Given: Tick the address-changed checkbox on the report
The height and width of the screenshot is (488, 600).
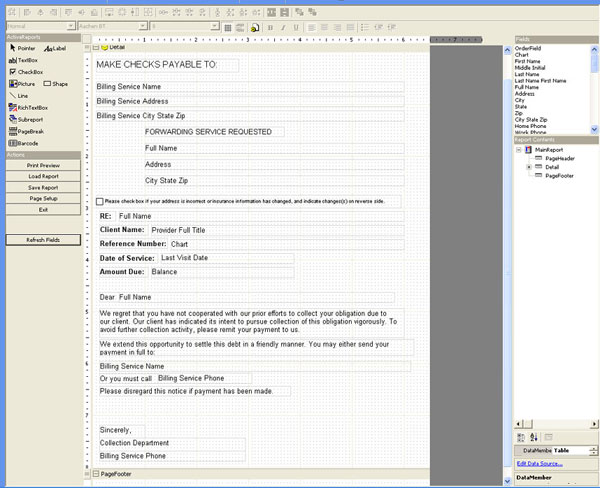Looking at the screenshot, I should tap(100, 201).
